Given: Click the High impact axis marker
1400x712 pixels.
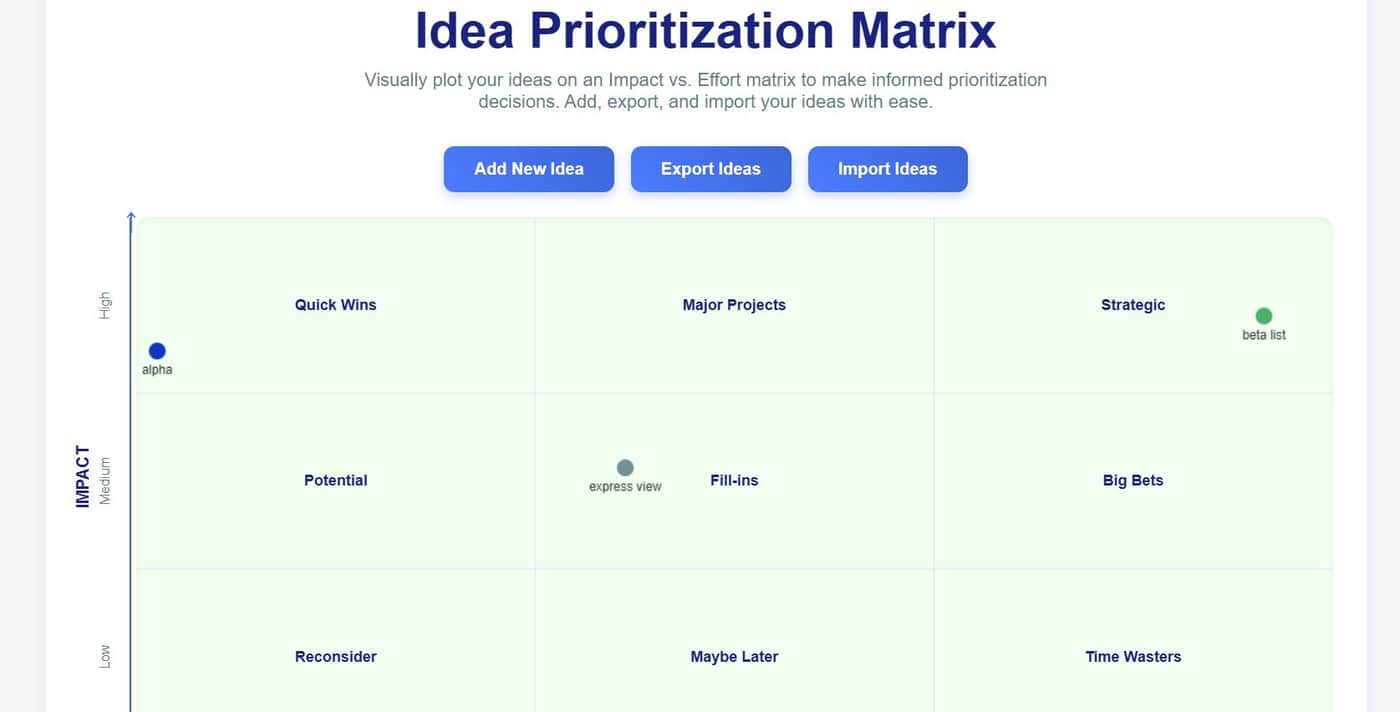Looking at the screenshot, I should pos(105,306).
